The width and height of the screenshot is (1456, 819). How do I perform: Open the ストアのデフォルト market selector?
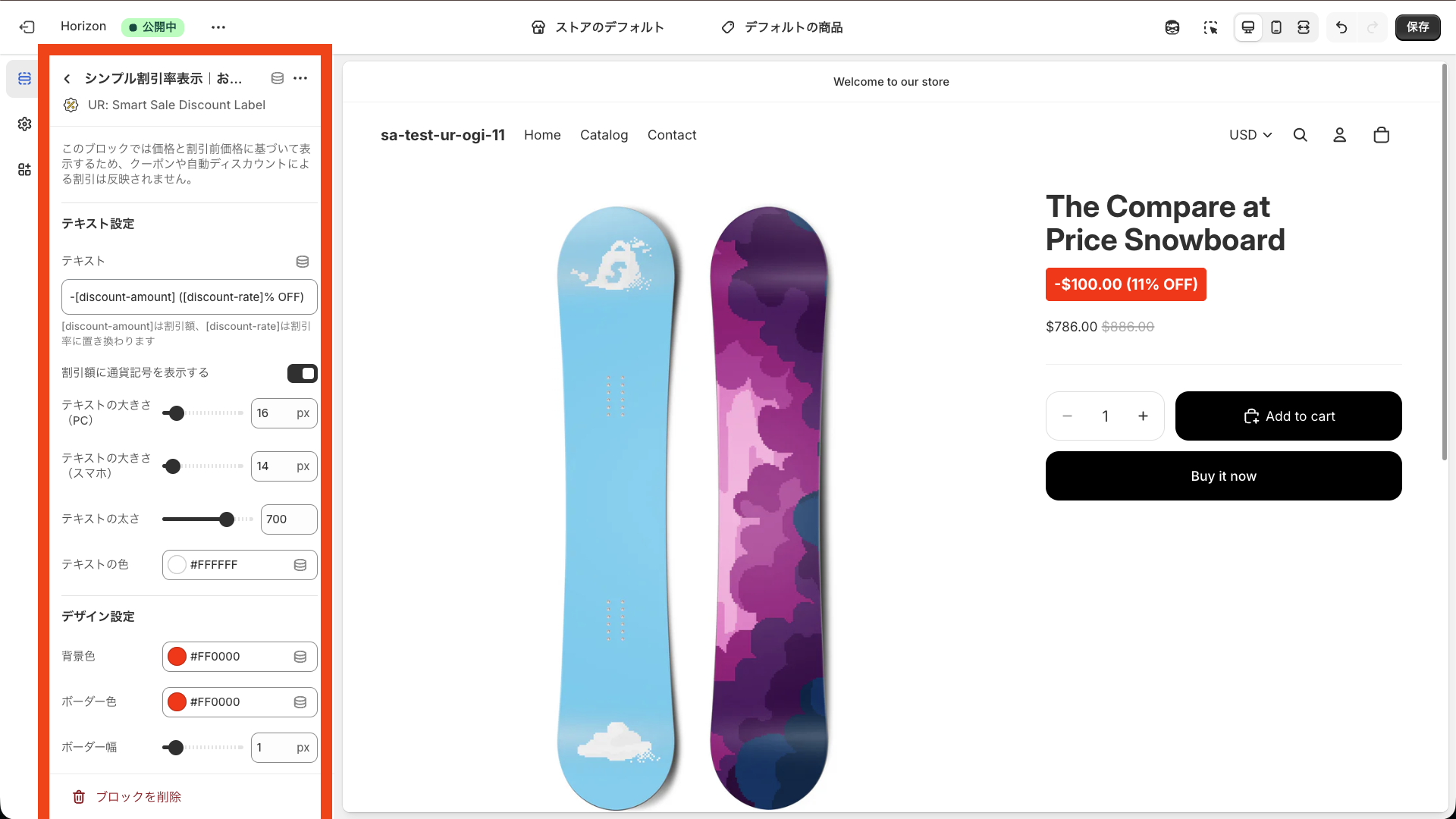[598, 27]
